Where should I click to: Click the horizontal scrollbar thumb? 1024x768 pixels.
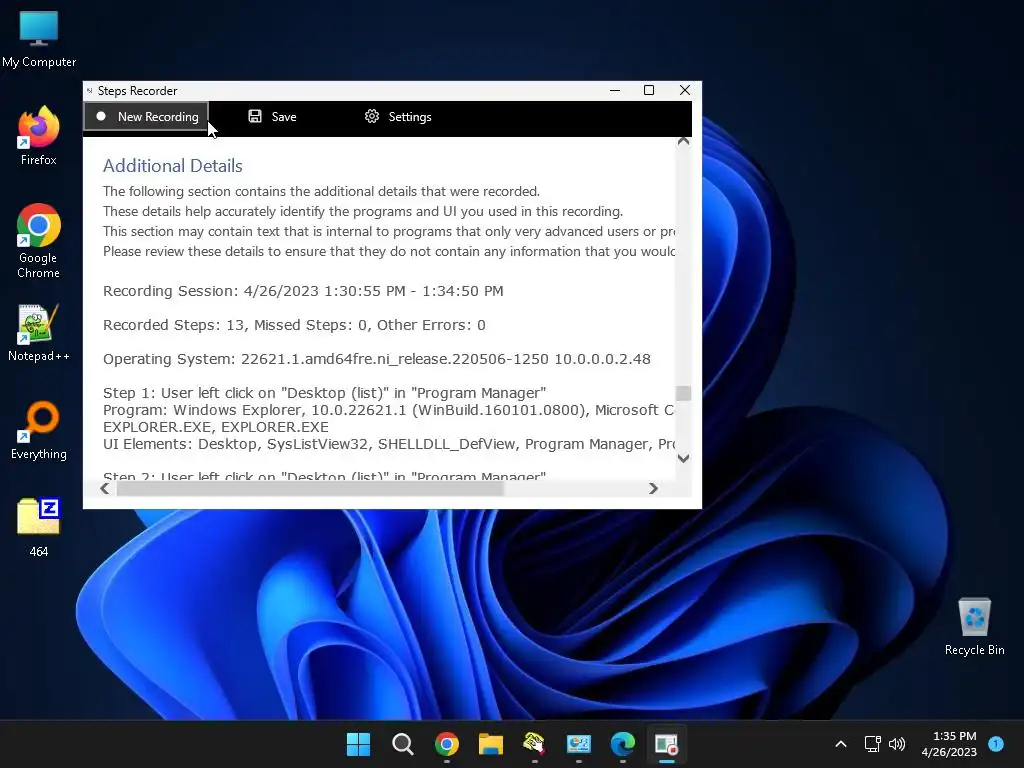point(310,488)
